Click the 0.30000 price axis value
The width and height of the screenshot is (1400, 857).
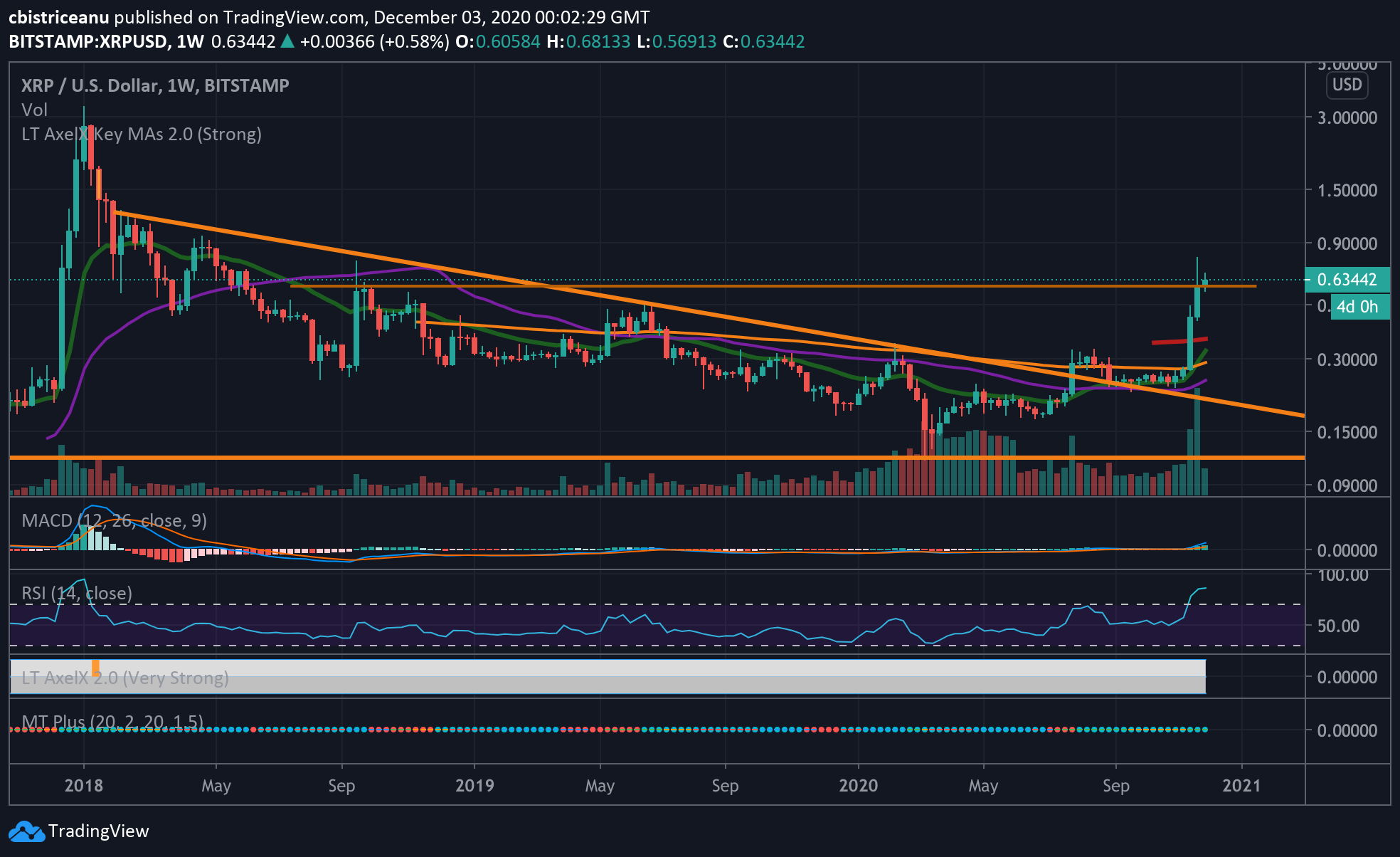[x=1347, y=359]
